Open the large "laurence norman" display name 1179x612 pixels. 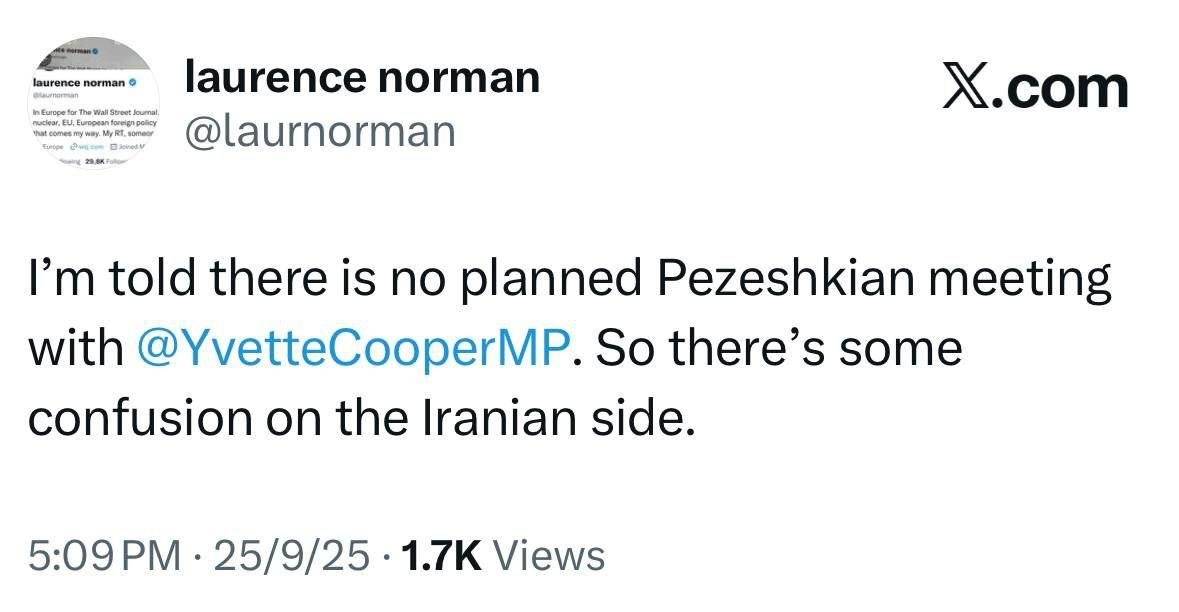[362, 77]
